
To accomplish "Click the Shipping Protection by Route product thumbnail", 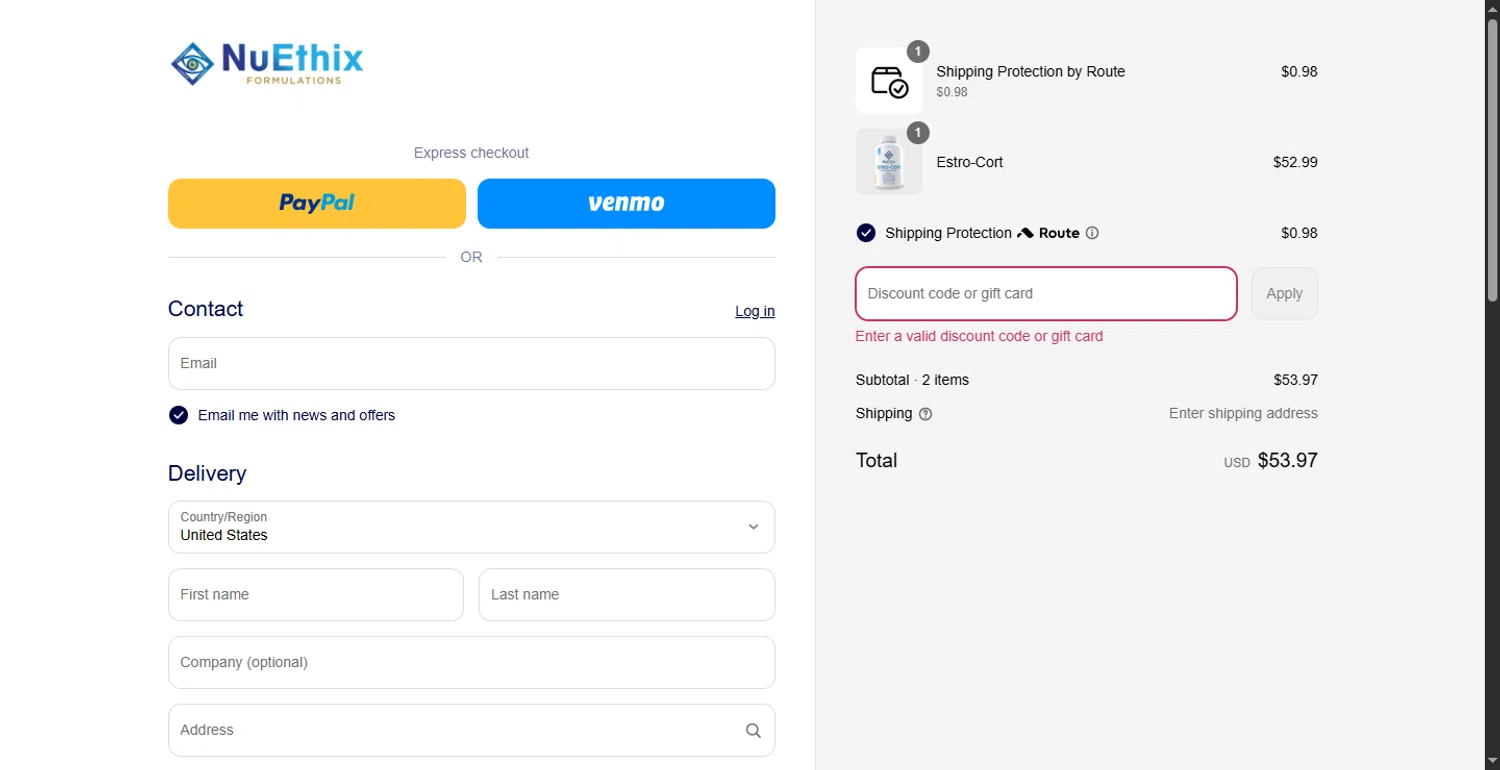I will click(x=889, y=81).
